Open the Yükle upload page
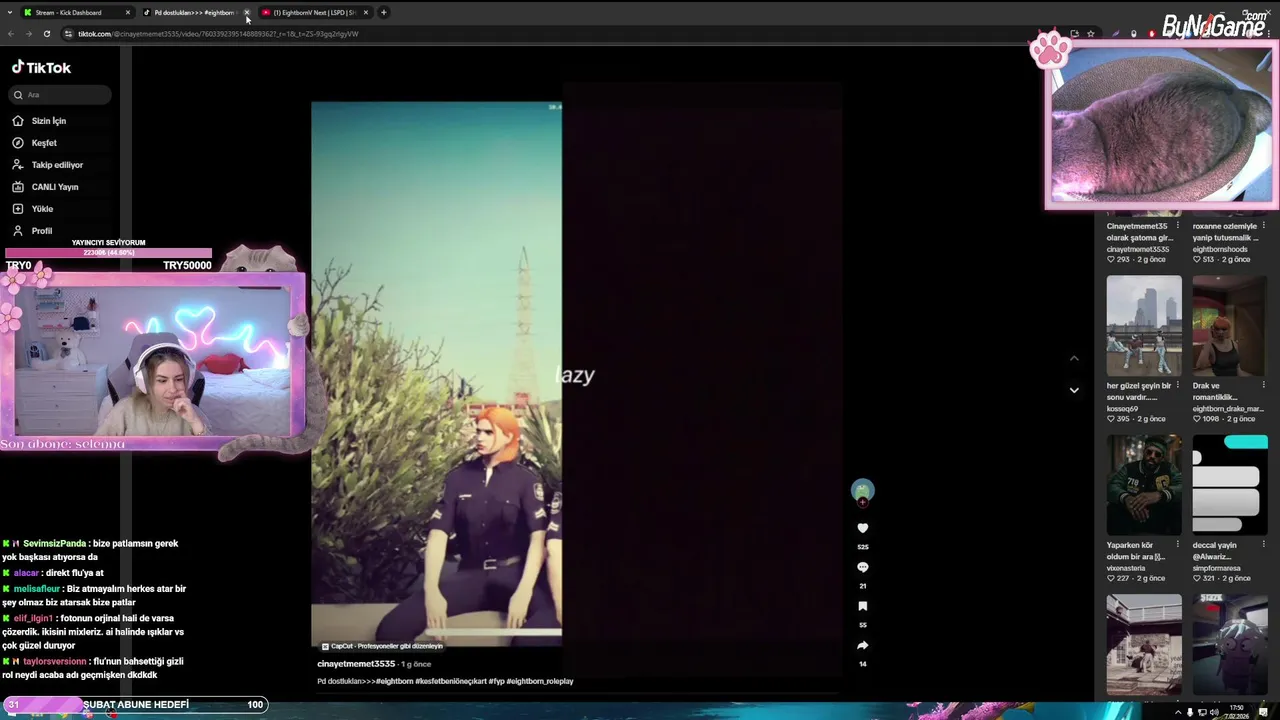 [42, 209]
